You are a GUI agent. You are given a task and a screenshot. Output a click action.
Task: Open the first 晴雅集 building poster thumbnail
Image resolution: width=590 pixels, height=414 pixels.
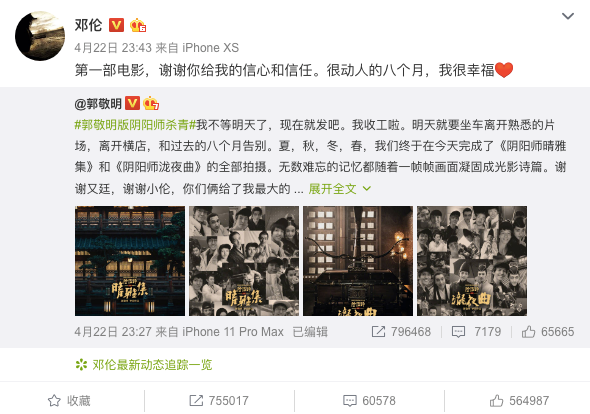click(x=130, y=261)
